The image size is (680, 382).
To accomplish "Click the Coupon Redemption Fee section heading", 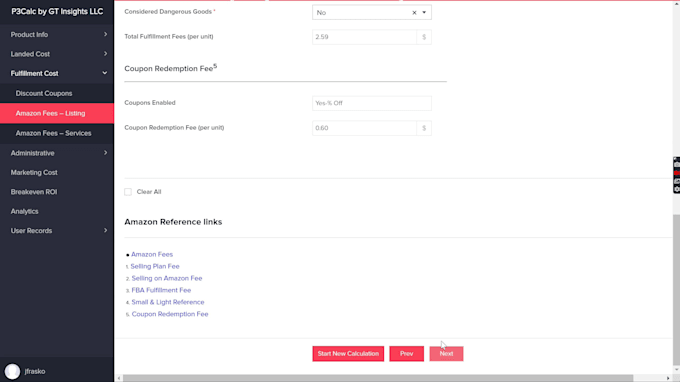I will 170,68.
